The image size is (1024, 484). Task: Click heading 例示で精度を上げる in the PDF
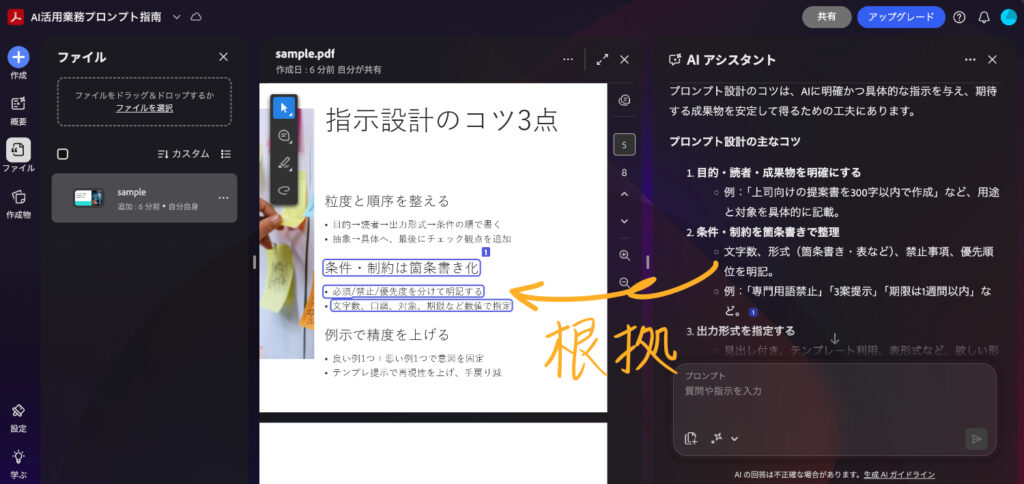coord(387,334)
